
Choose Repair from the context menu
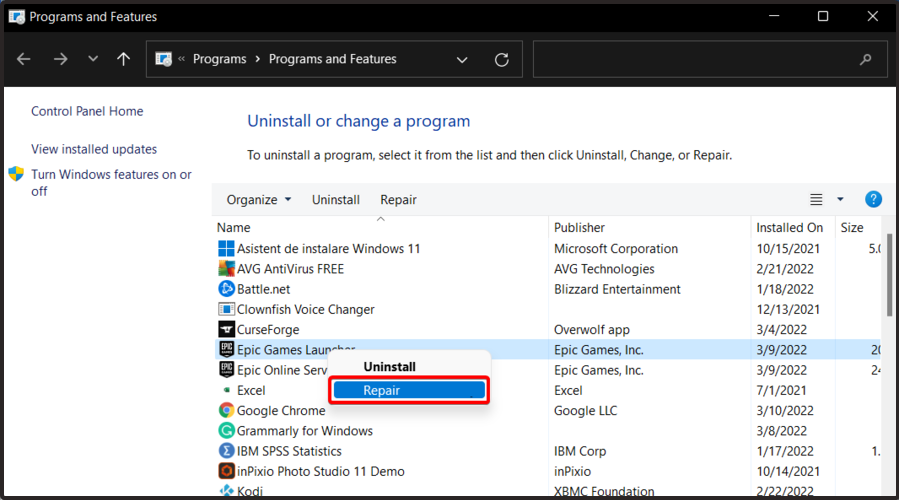(x=410, y=391)
